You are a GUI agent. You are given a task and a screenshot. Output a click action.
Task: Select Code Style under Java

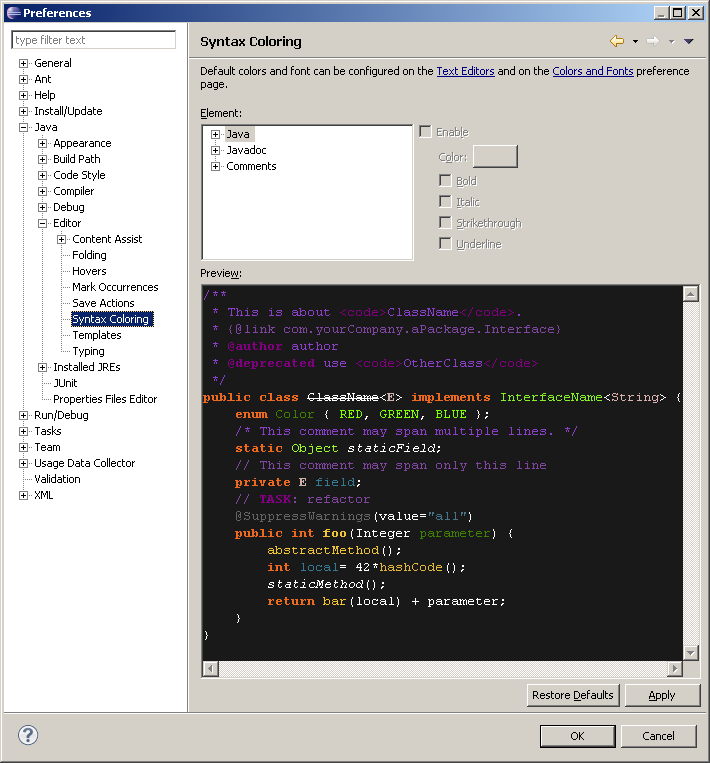(x=79, y=175)
